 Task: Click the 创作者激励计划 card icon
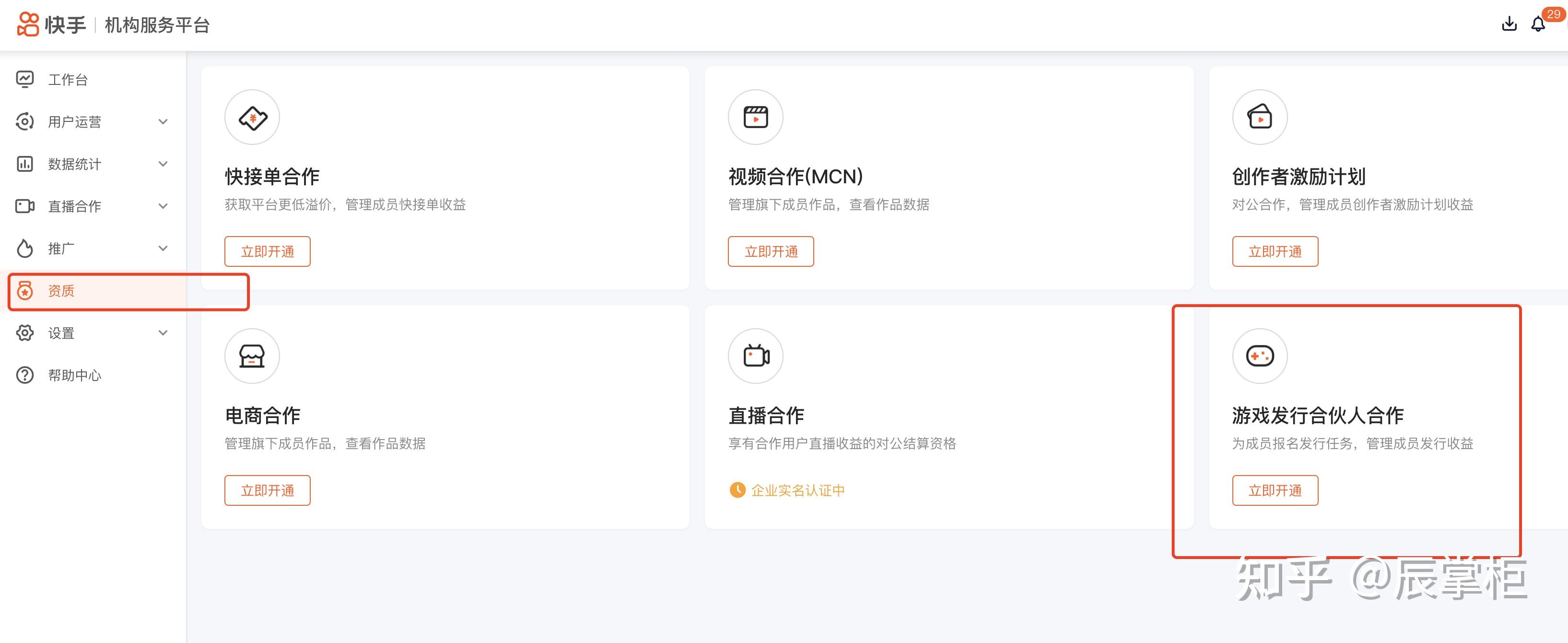point(1259,118)
